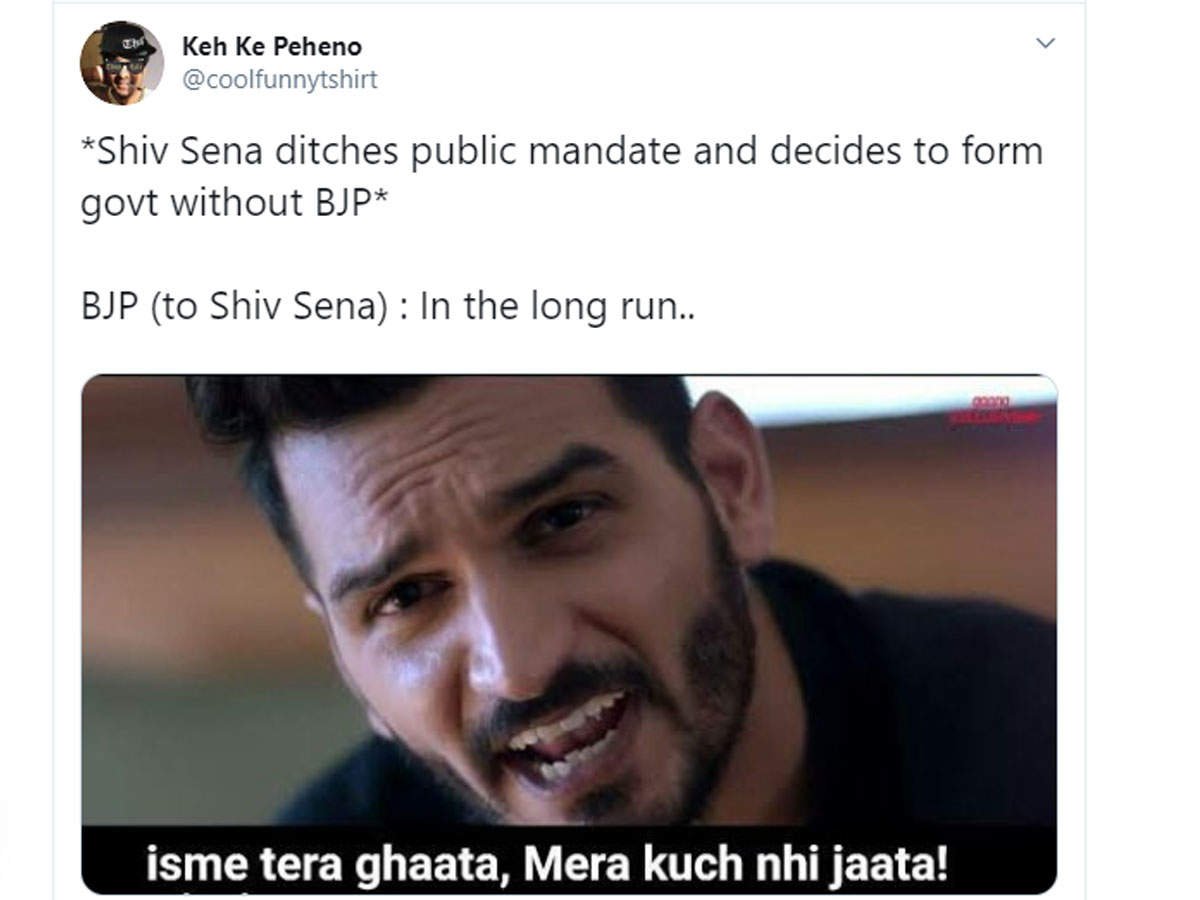Open the meme image in the tweet

click(x=568, y=634)
